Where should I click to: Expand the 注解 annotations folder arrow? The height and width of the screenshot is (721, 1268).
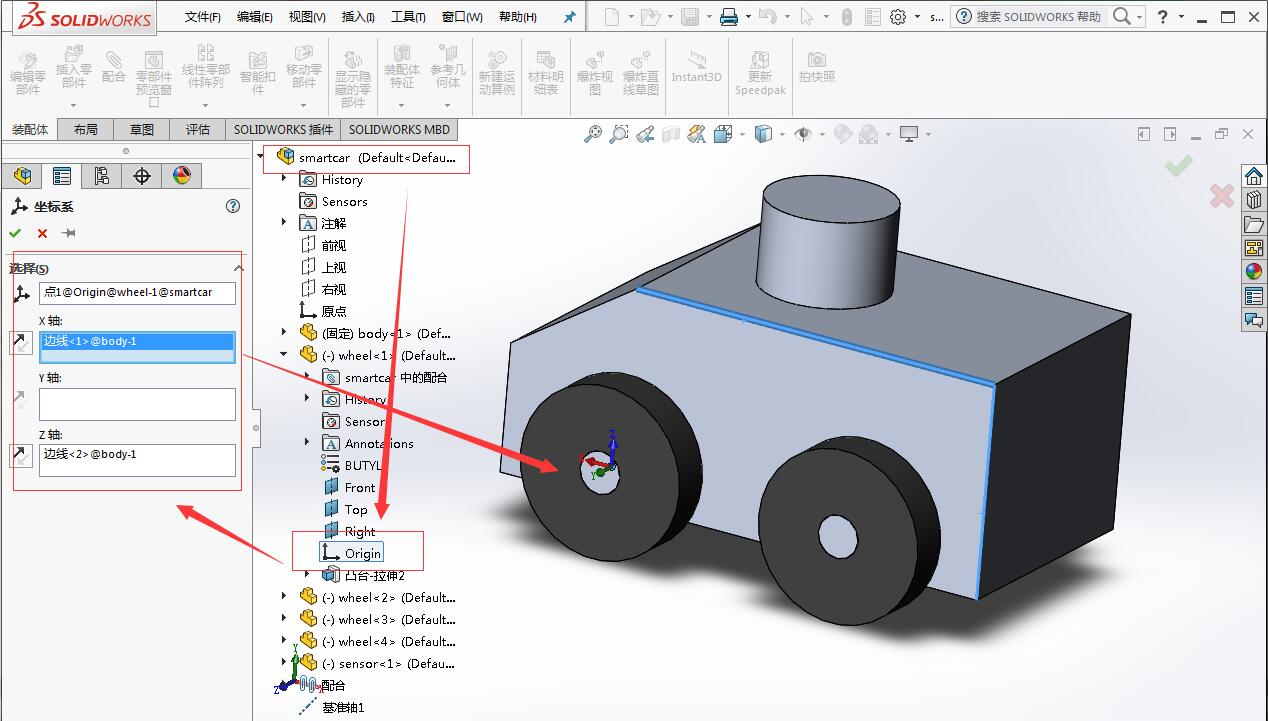284,223
